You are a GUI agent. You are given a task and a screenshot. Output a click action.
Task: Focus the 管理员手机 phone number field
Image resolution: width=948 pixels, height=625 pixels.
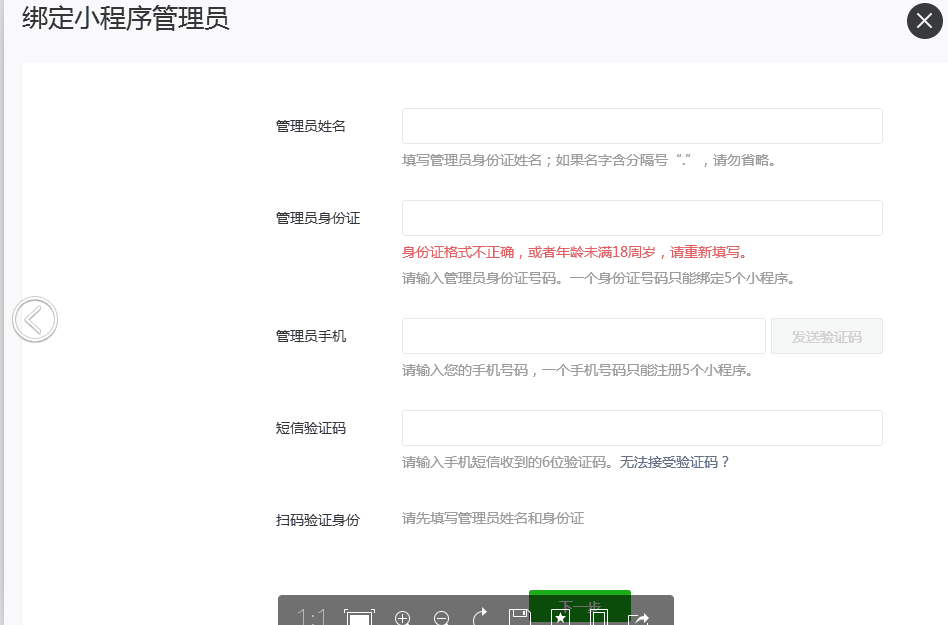click(584, 336)
